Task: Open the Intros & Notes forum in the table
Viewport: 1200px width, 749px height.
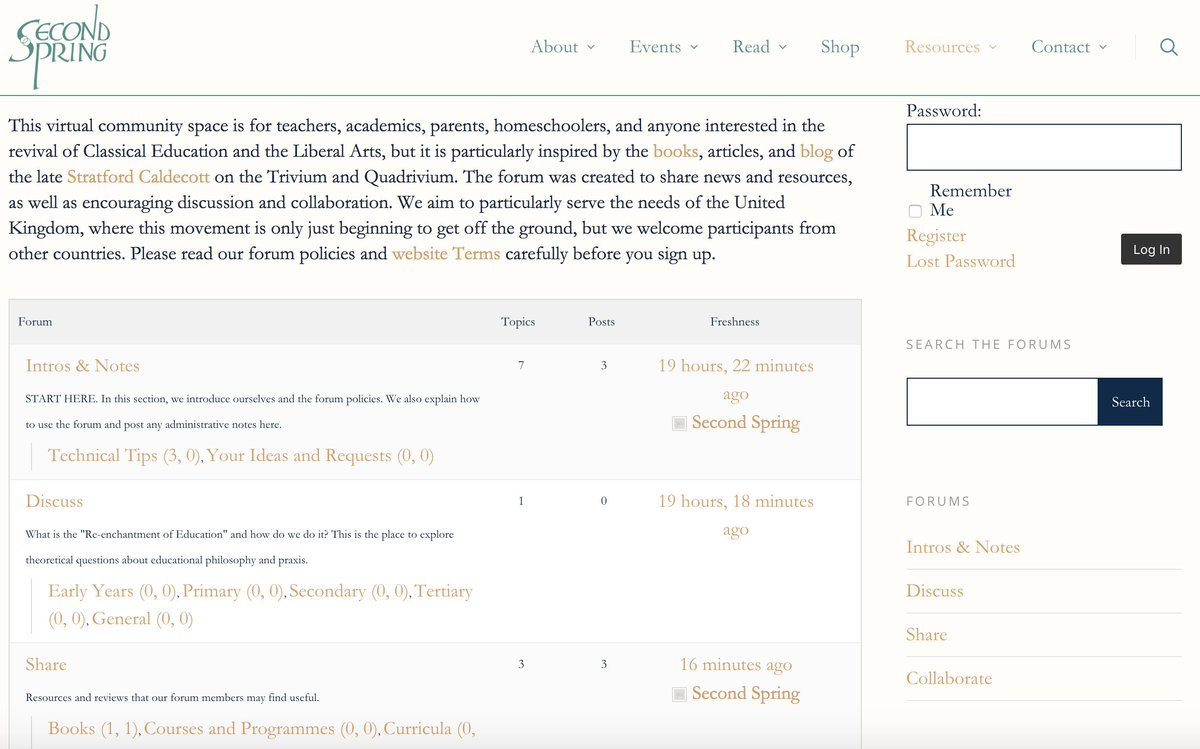Action: tap(83, 366)
